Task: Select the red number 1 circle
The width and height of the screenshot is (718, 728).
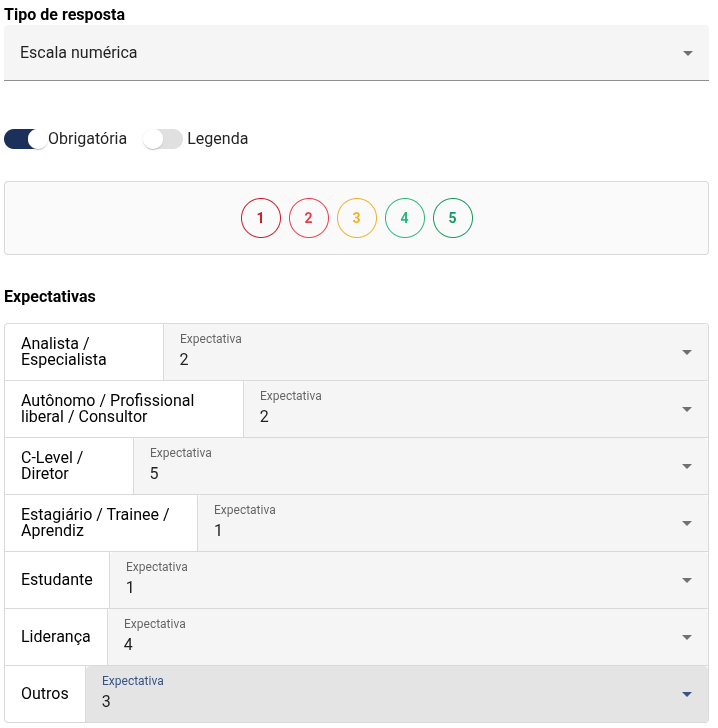Action: click(260, 218)
